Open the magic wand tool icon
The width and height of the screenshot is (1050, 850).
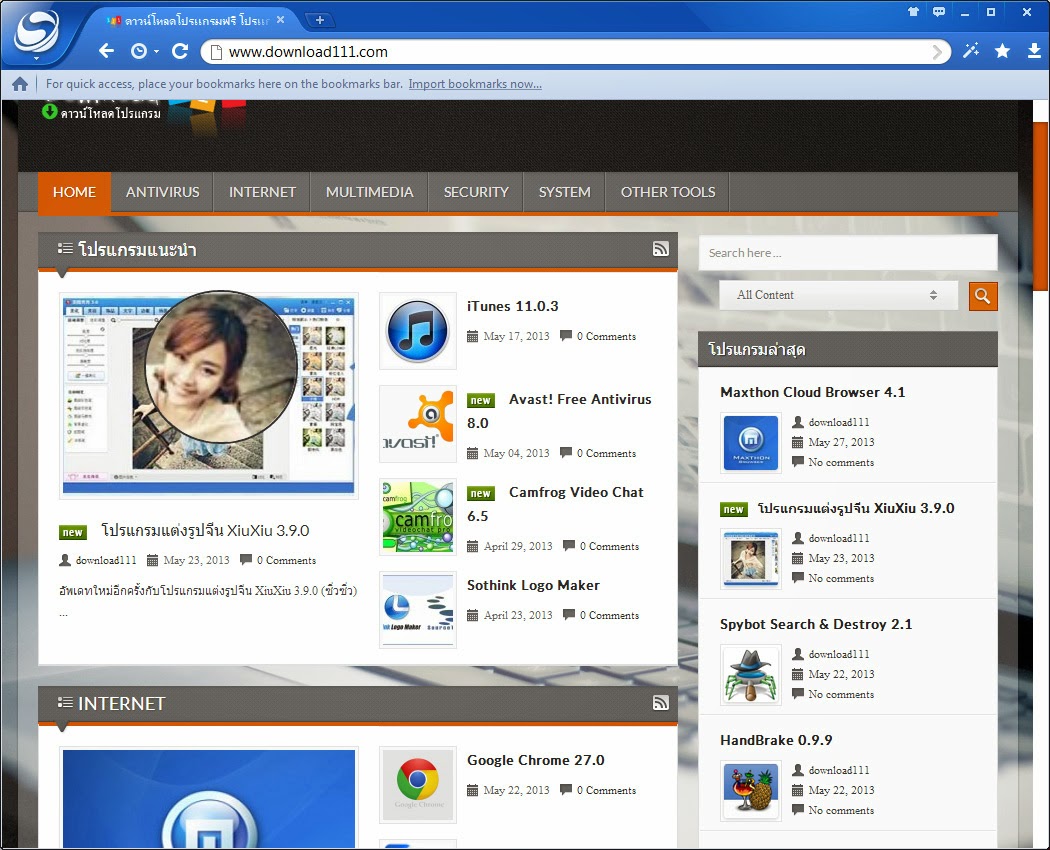pos(970,51)
